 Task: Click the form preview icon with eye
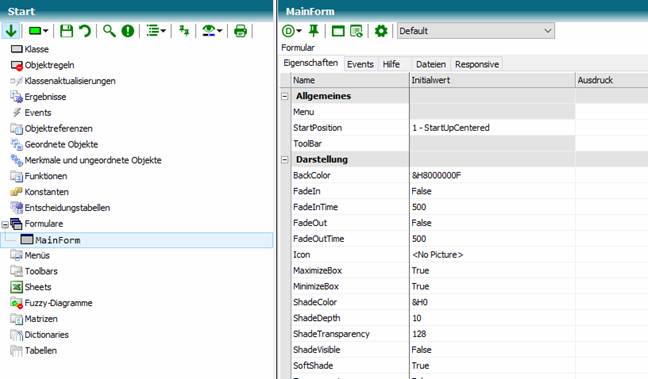[x=356, y=31]
